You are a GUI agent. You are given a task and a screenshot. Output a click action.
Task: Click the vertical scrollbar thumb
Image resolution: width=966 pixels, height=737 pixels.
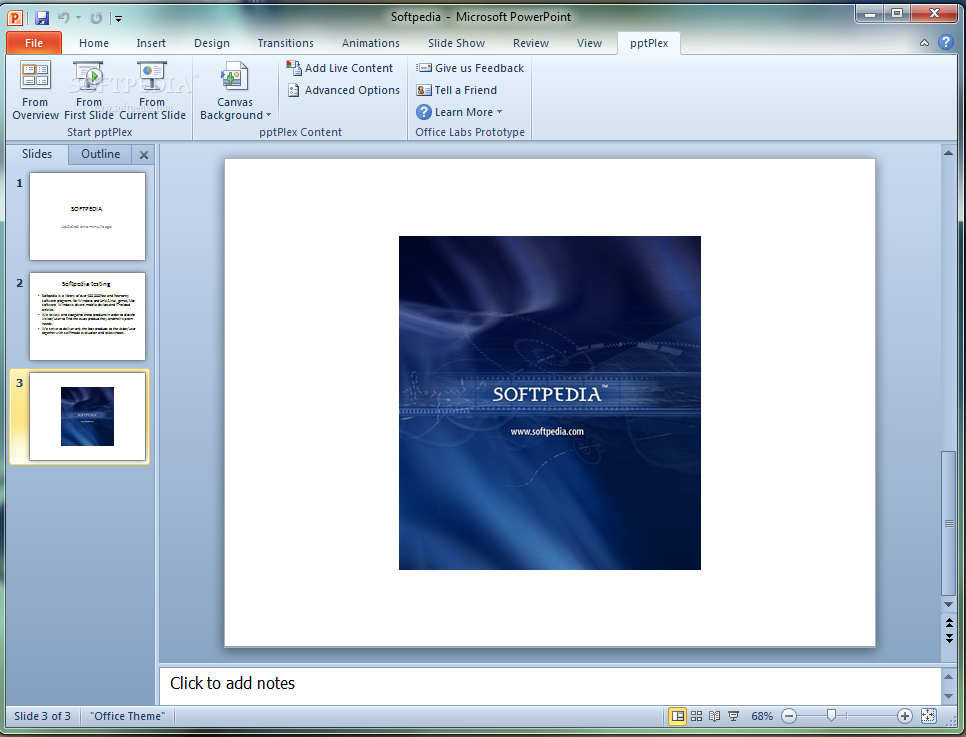[x=948, y=523]
